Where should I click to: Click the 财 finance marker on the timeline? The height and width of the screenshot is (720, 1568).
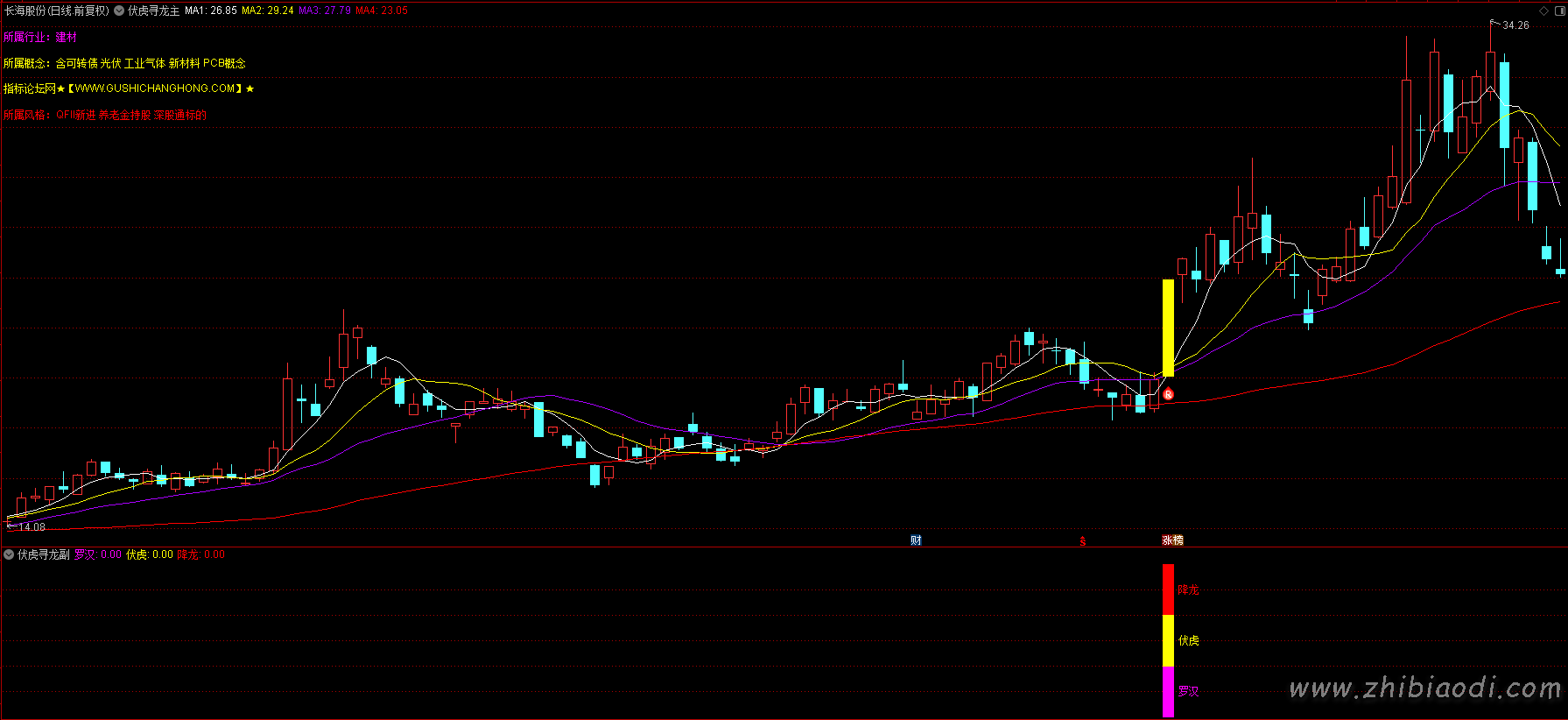(x=916, y=540)
